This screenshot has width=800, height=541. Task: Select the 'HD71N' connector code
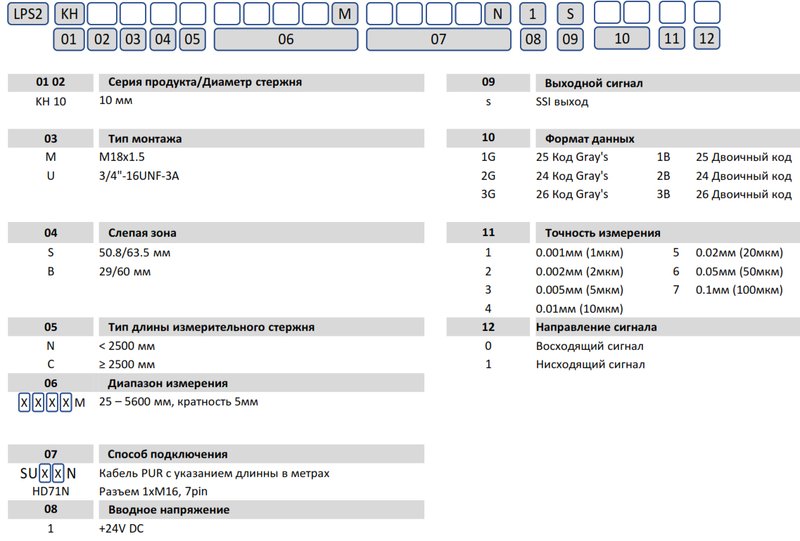(x=51, y=491)
